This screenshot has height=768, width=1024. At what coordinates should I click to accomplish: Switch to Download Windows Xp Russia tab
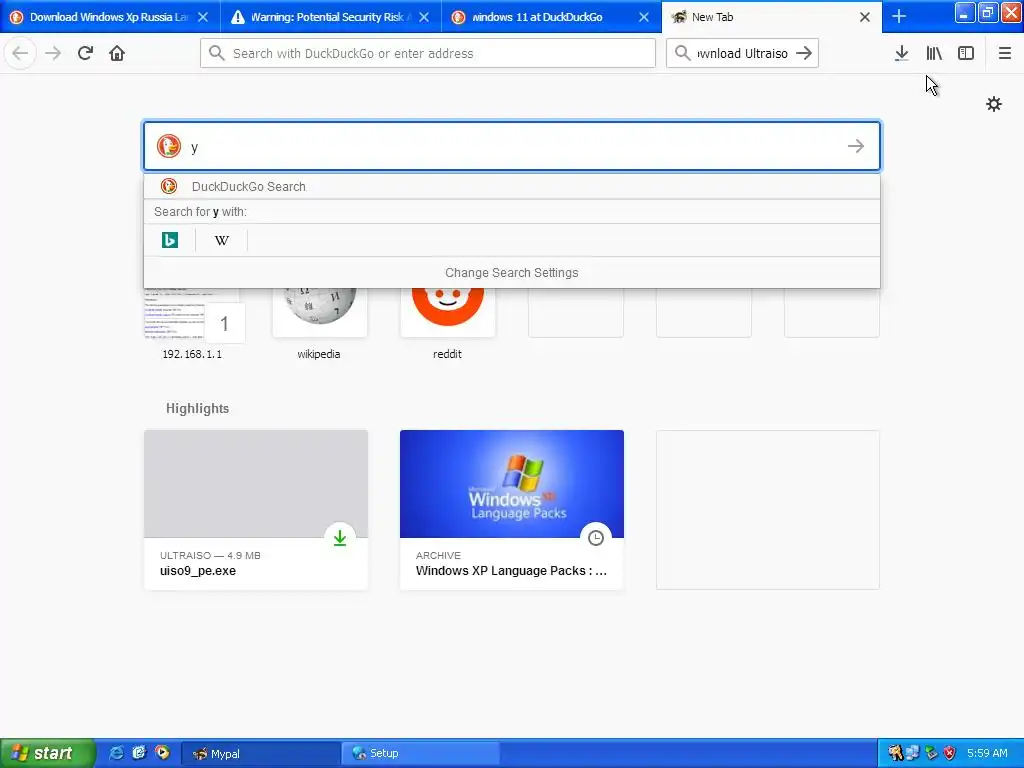[x=110, y=17]
